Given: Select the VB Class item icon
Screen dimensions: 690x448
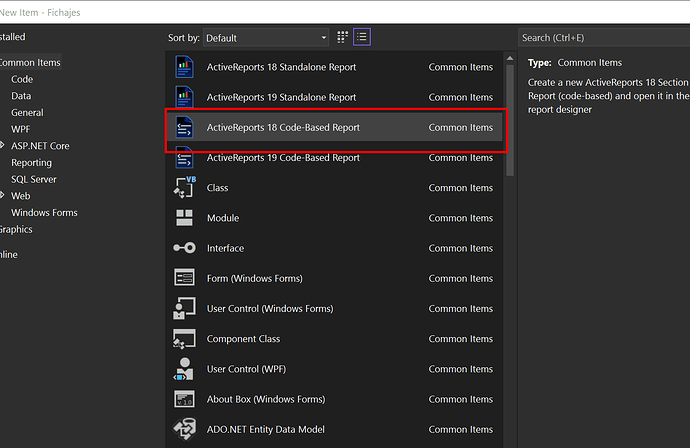Looking at the screenshot, I should tap(184, 187).
